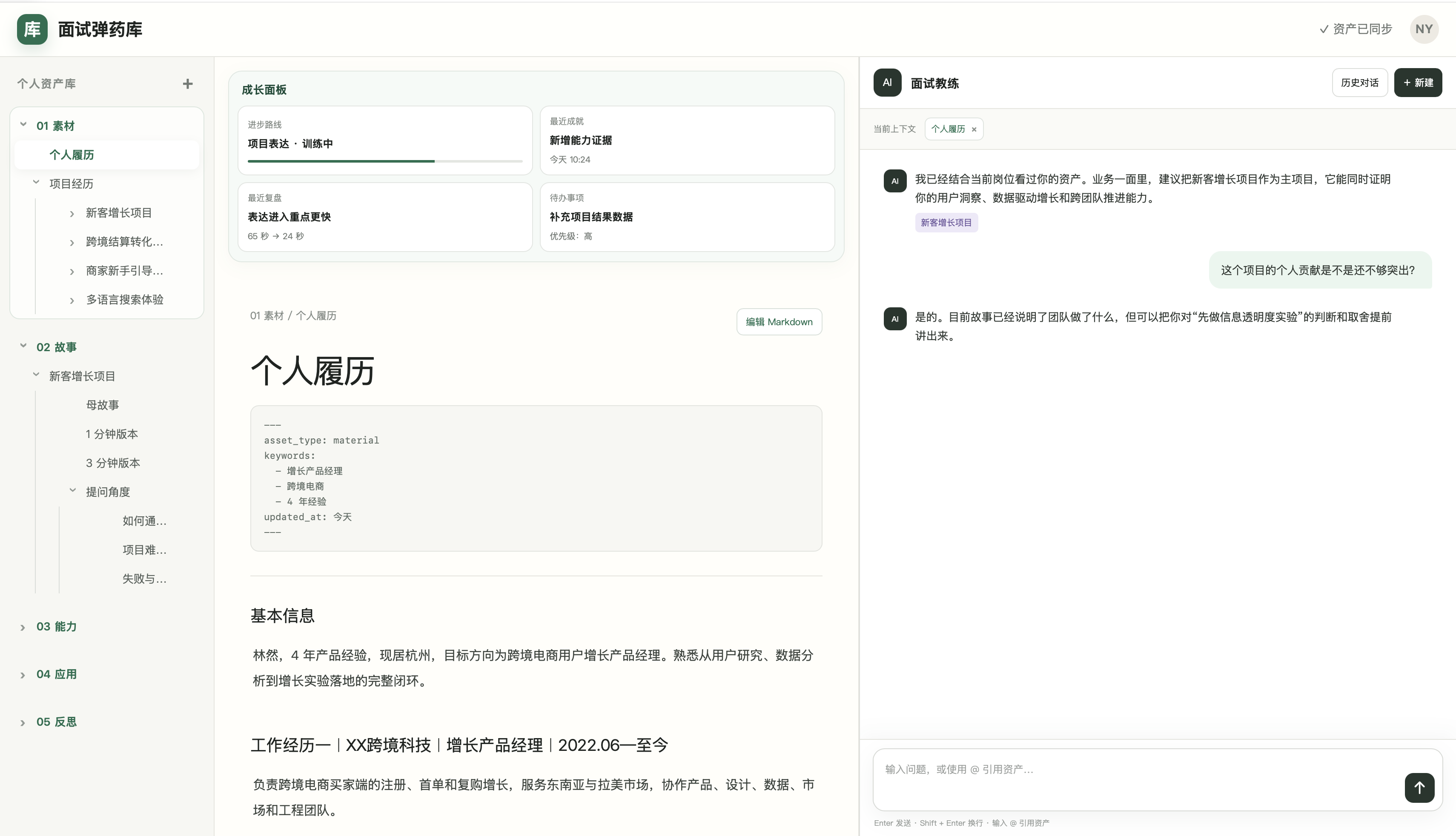Expand the 商家新手引导… tree item
1456x836 pixels.
tap(72, 271)
